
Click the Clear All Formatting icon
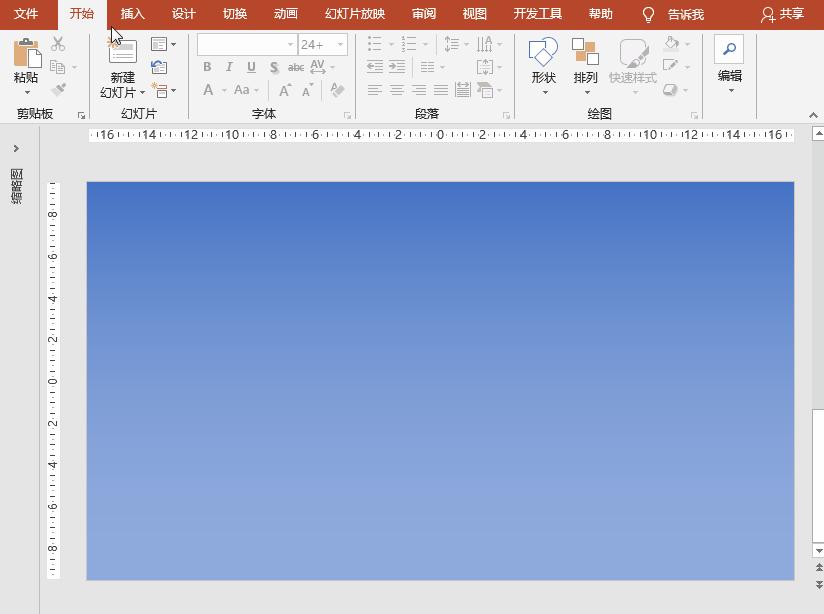336,89
